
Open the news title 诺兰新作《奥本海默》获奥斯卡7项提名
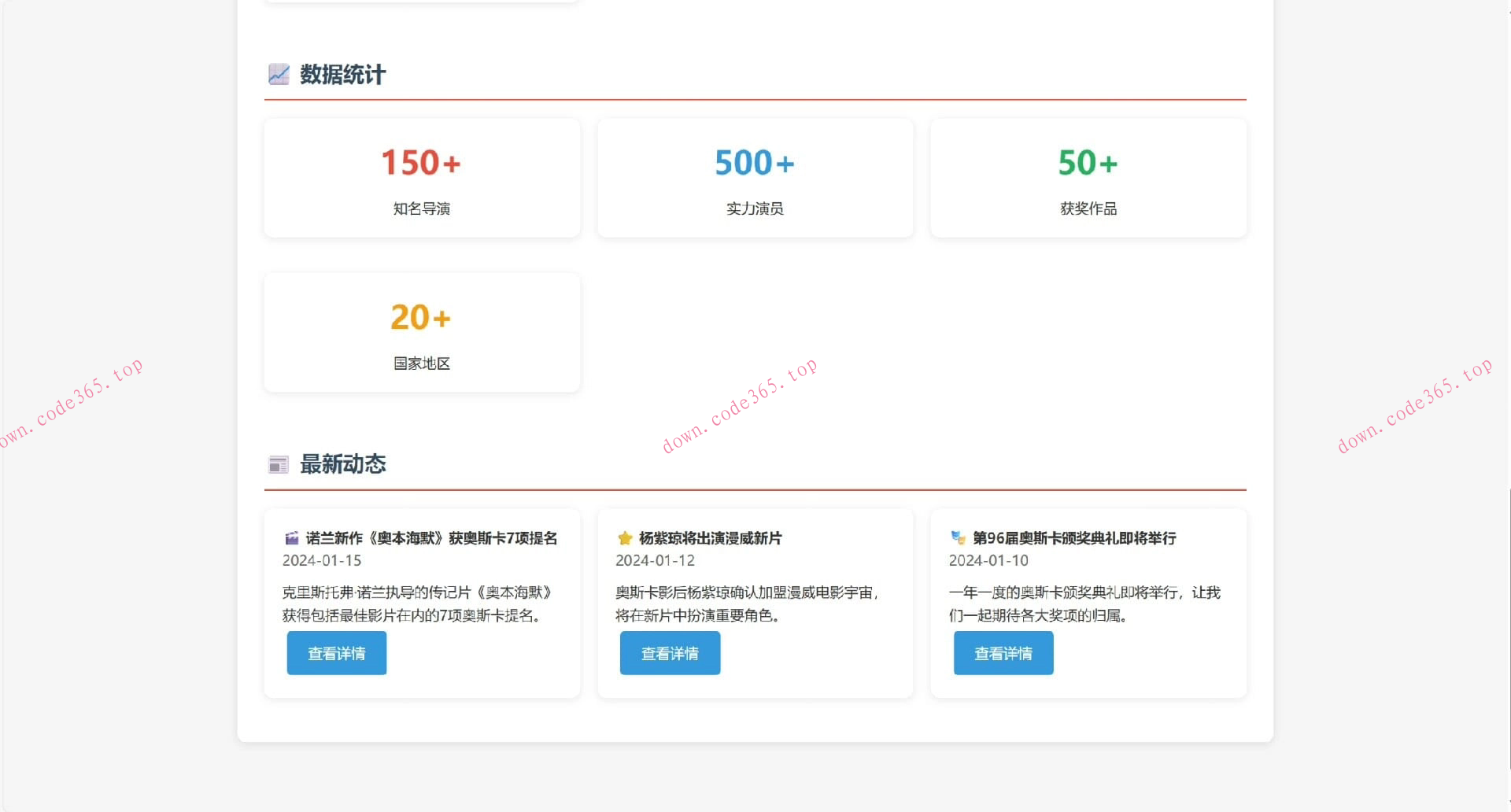click(x=431, y=538)
